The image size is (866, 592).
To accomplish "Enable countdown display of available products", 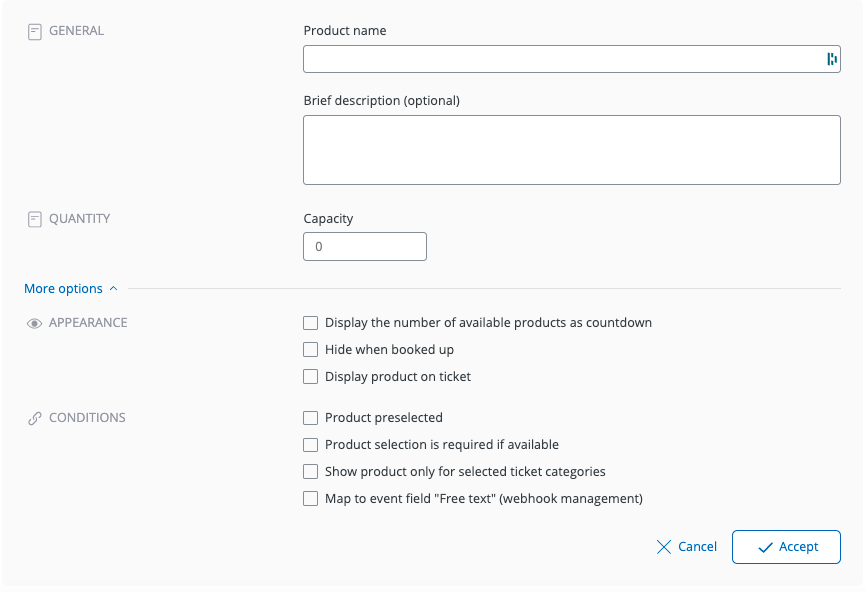I will pyautogui.click(x=311, y=323).
